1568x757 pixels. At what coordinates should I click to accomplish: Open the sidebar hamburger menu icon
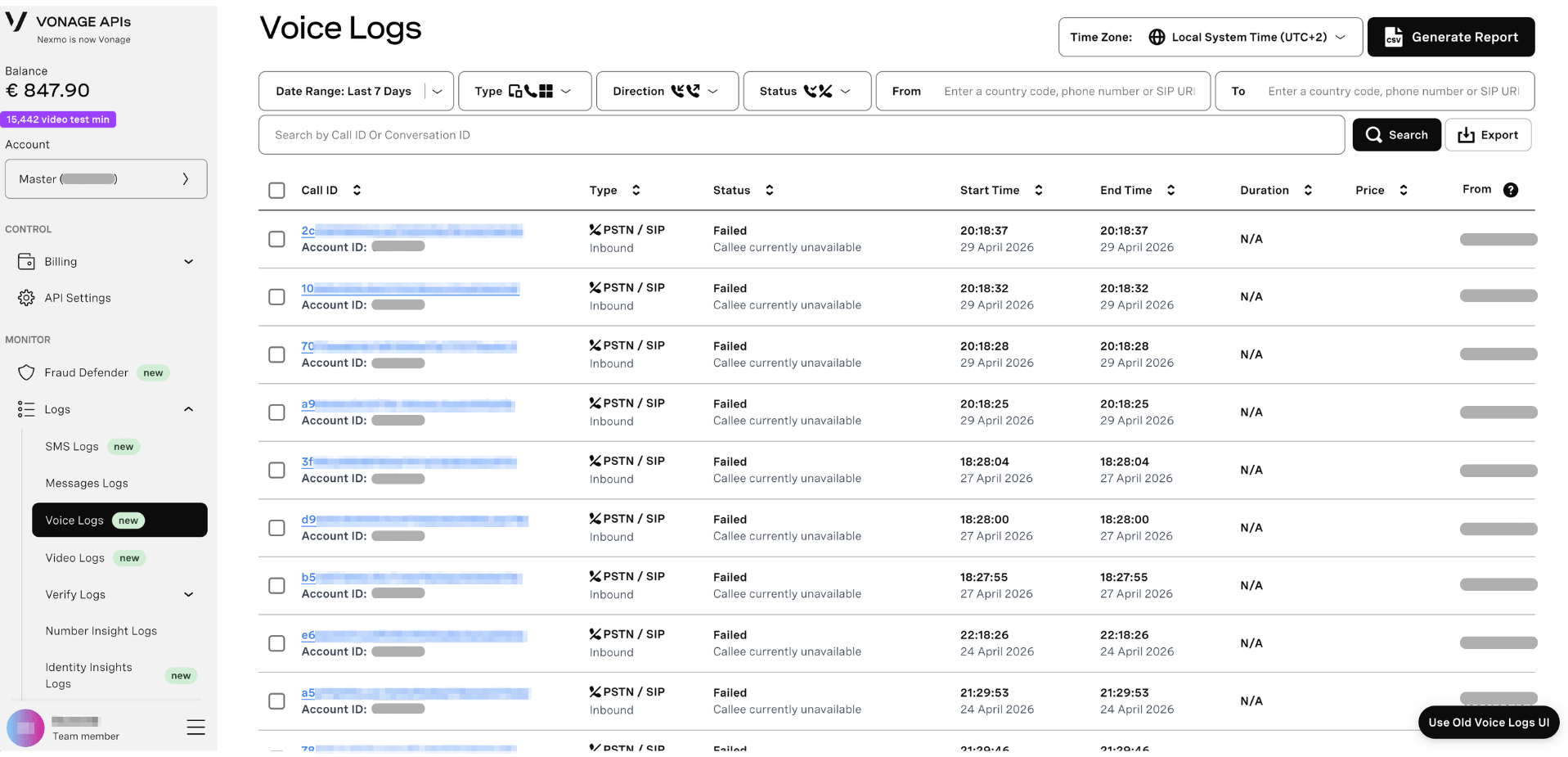pos(195,728)
